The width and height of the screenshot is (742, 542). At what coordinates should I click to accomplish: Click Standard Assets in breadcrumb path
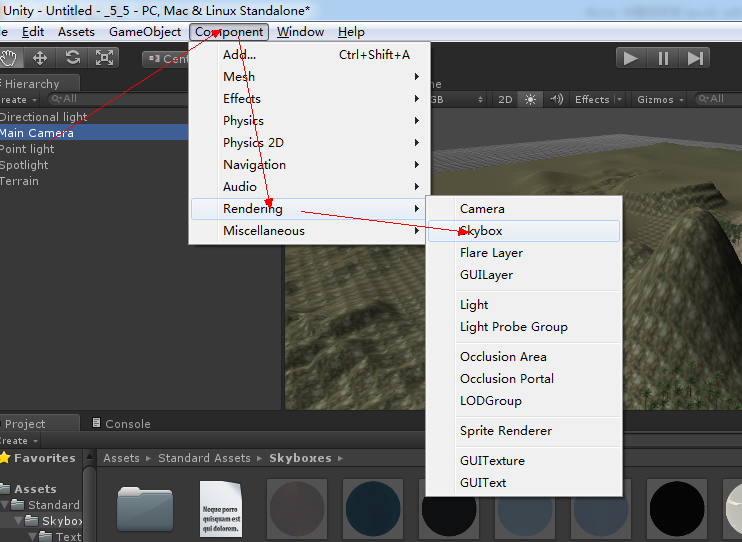(x=204, y=458)
